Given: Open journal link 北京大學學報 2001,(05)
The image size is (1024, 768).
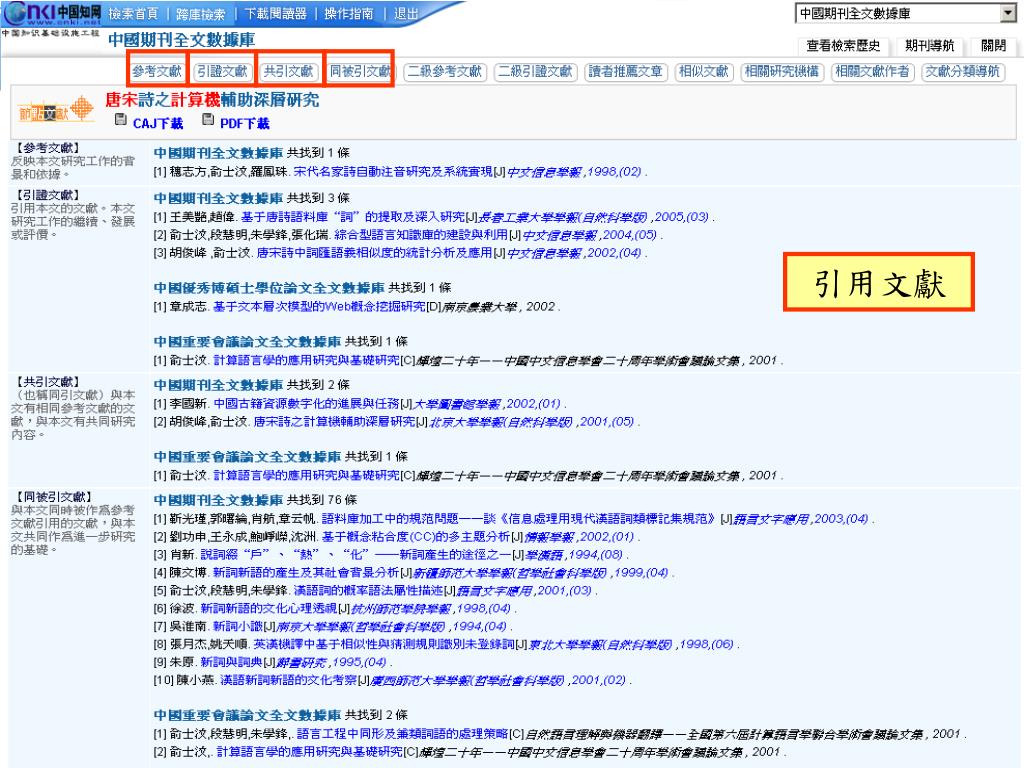Looking at the screenshot, I should click(x=532, y=422).
